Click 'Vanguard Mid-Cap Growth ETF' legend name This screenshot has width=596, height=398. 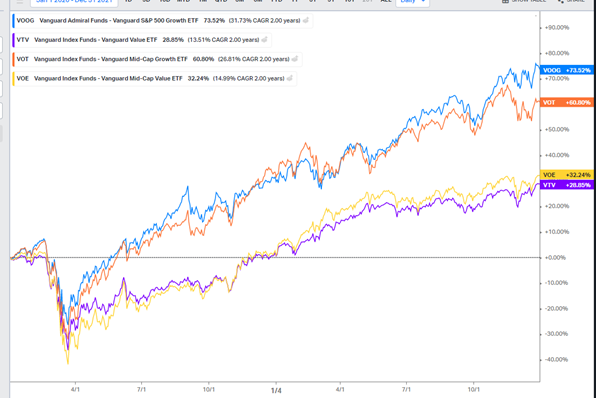(x=145, y=59)
